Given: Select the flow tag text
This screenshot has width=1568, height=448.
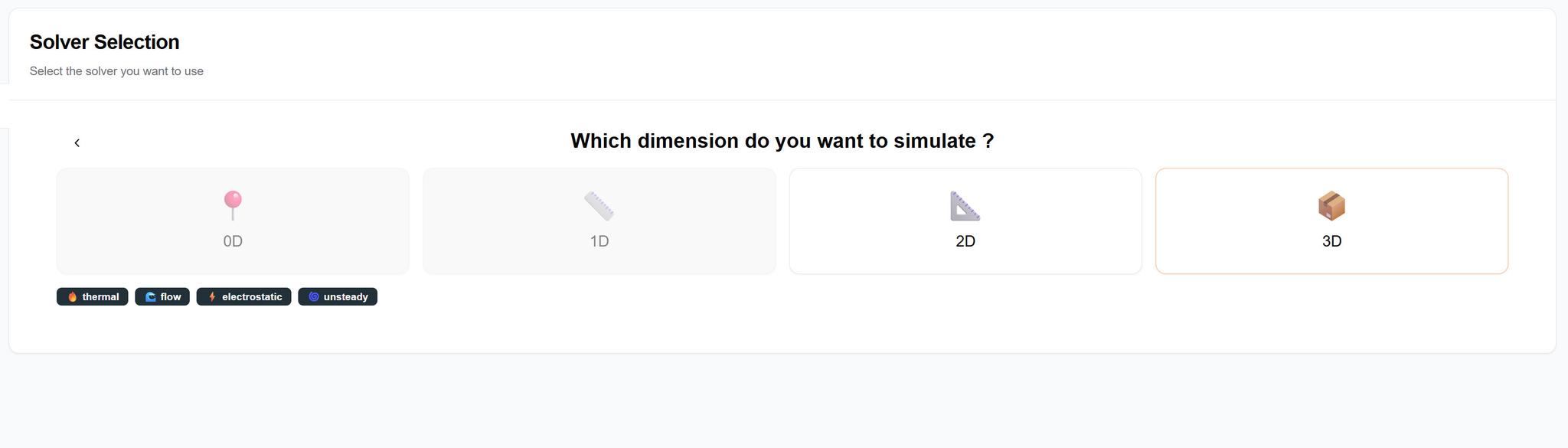Looking at the screenshot, I should pyautogui.click(x=171, y=297).
